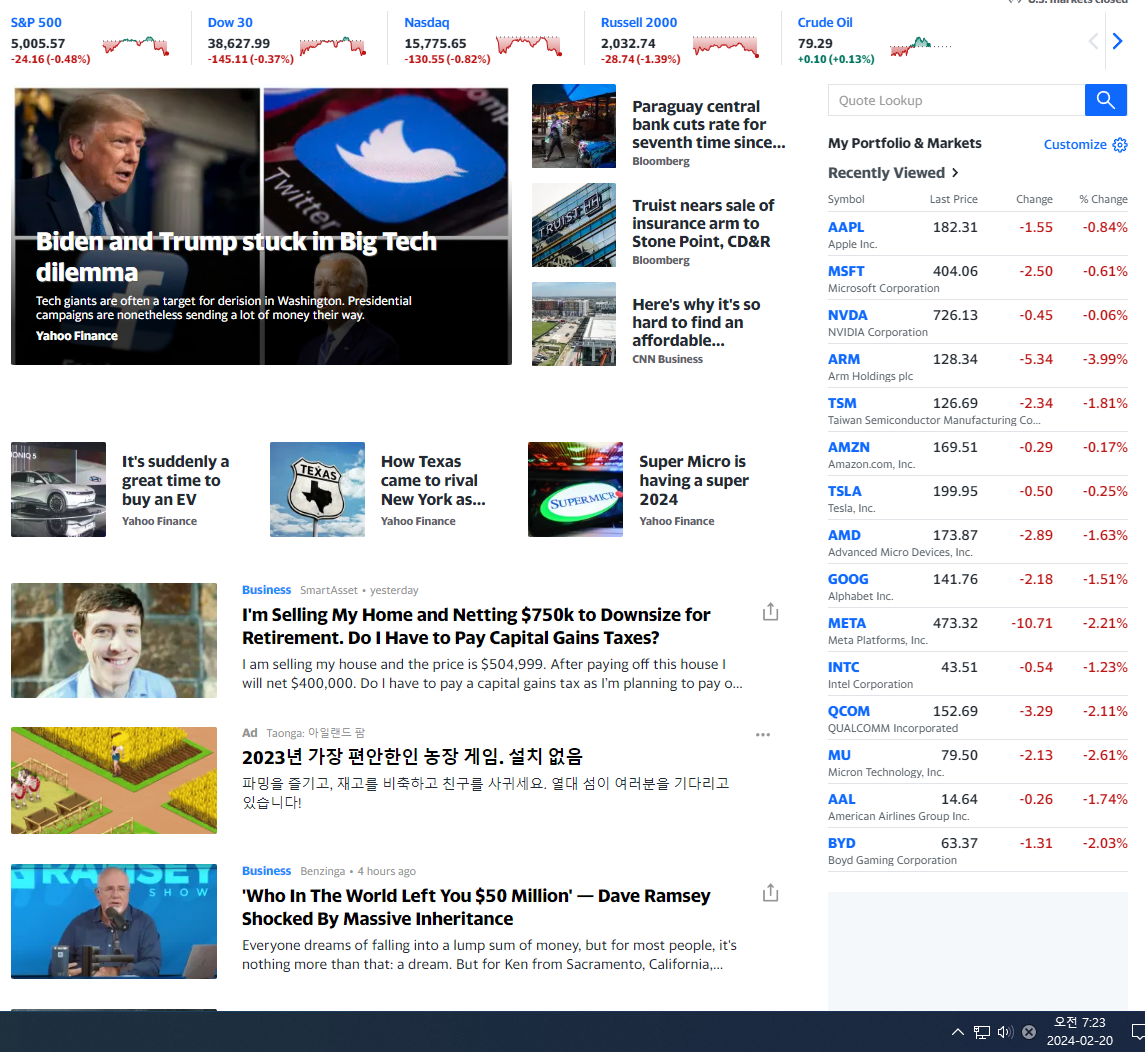Advance market ticker with right arrow
The width and height of the screenshot is (1145, 1052).
(1117, 41)
